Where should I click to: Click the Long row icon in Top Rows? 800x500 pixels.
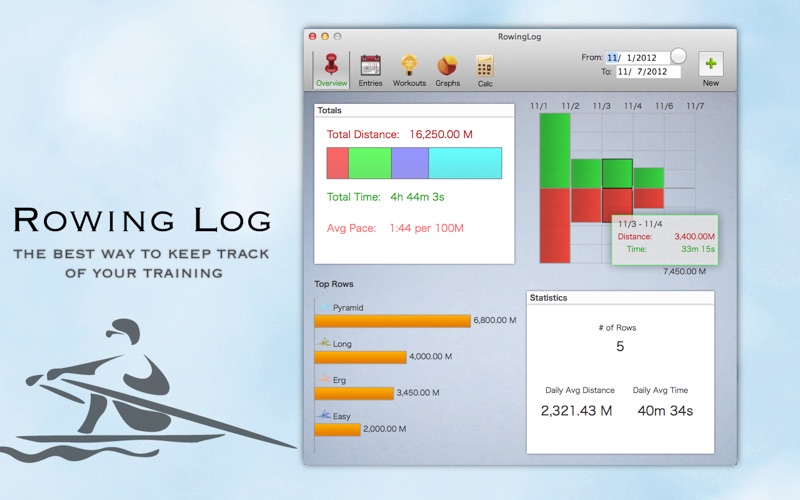tap(323, 343)
